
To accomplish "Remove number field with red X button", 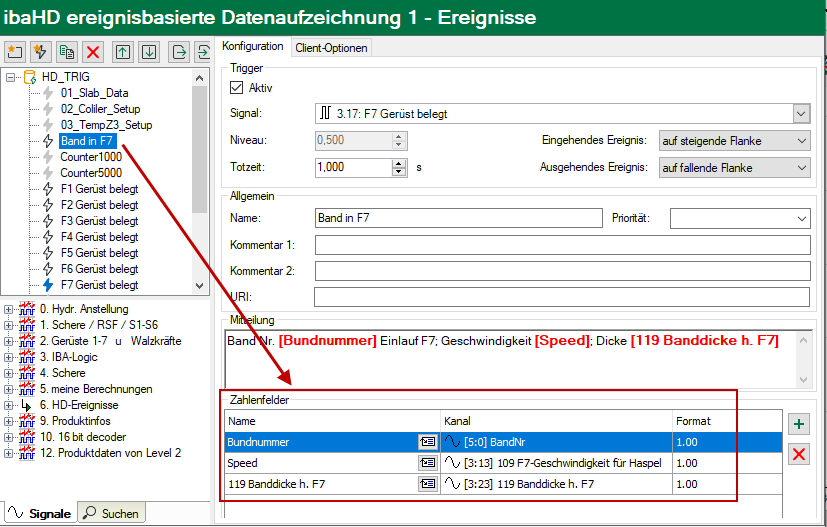I will [x=799, y=455].
